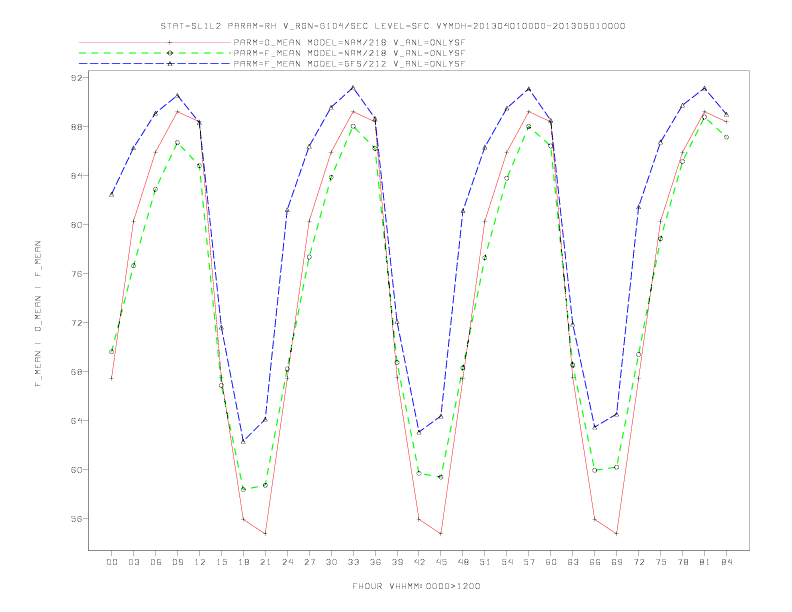792x612 pixels.
Task: Click green NAM circle marker at forecast hour 18
Action: point(243,489)
